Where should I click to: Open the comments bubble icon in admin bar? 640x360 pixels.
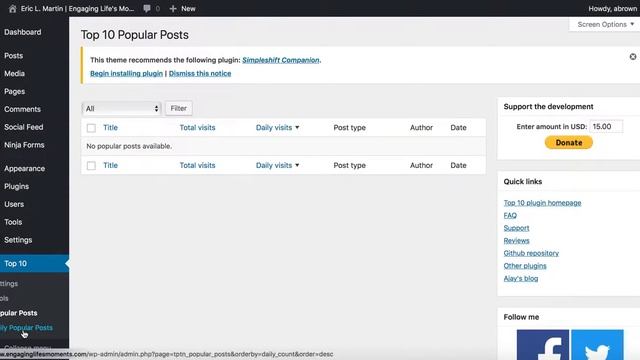147,9
